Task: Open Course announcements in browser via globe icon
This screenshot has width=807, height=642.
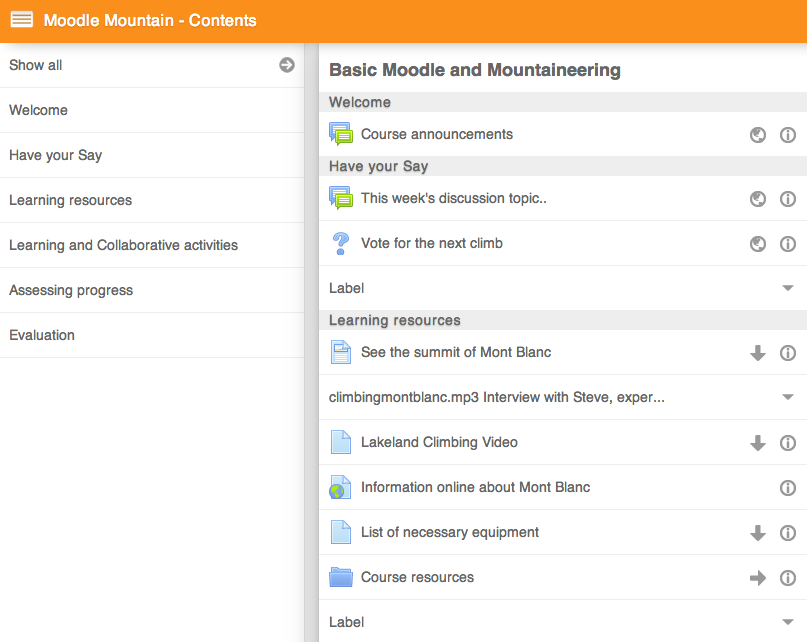Action: 758,134
